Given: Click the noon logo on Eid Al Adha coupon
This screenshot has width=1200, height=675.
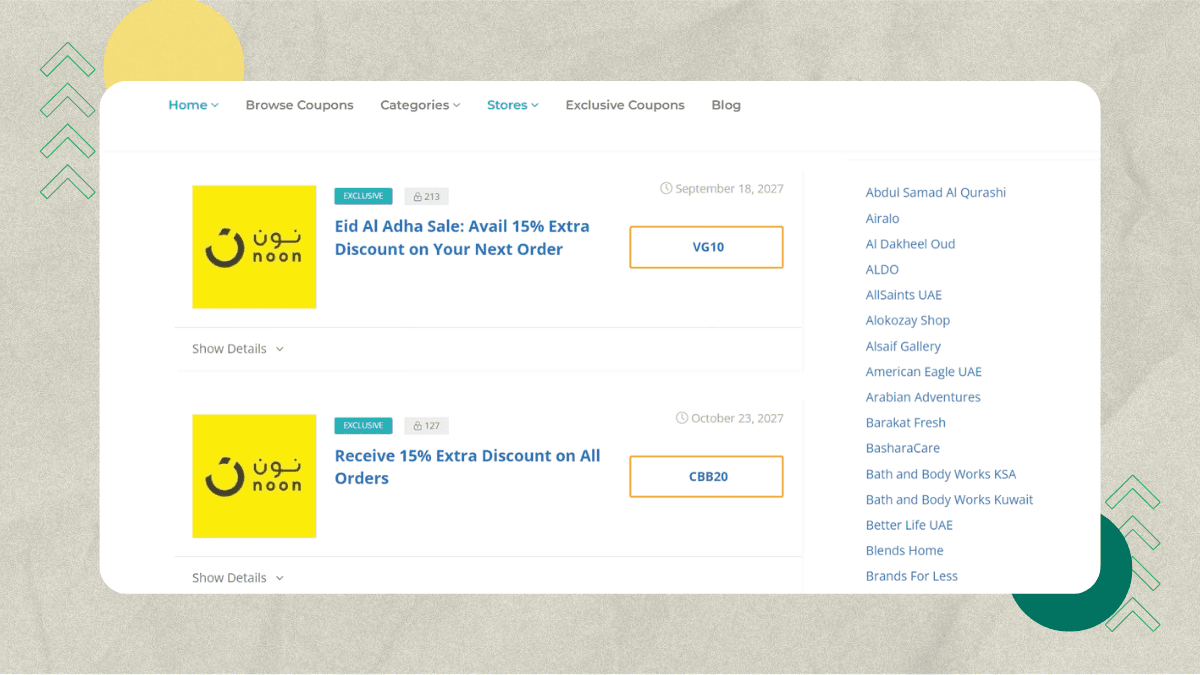Looking at the screenshot, I should point(254,247).
